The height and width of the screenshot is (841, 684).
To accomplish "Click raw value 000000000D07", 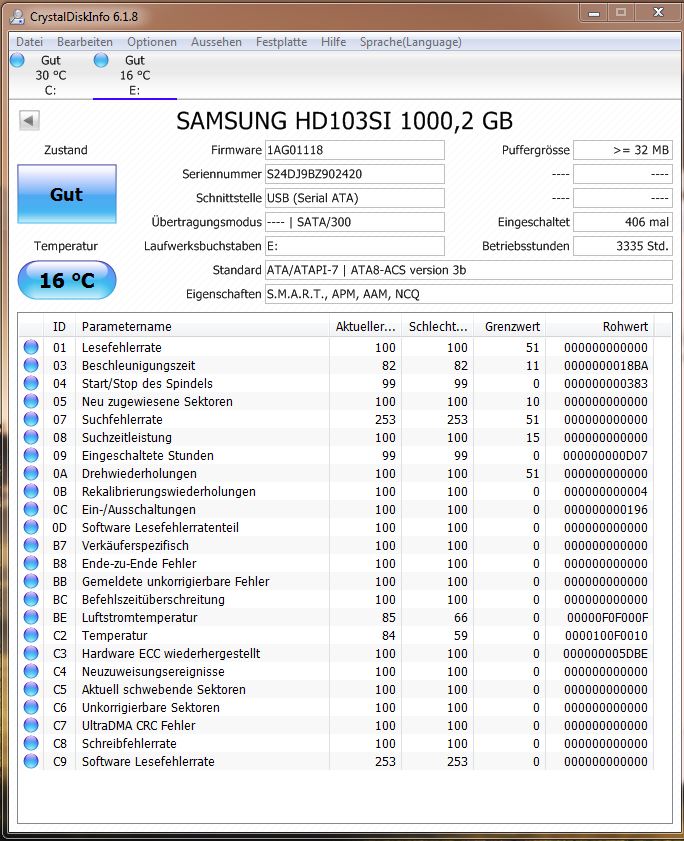I will (x=606, y=455).
